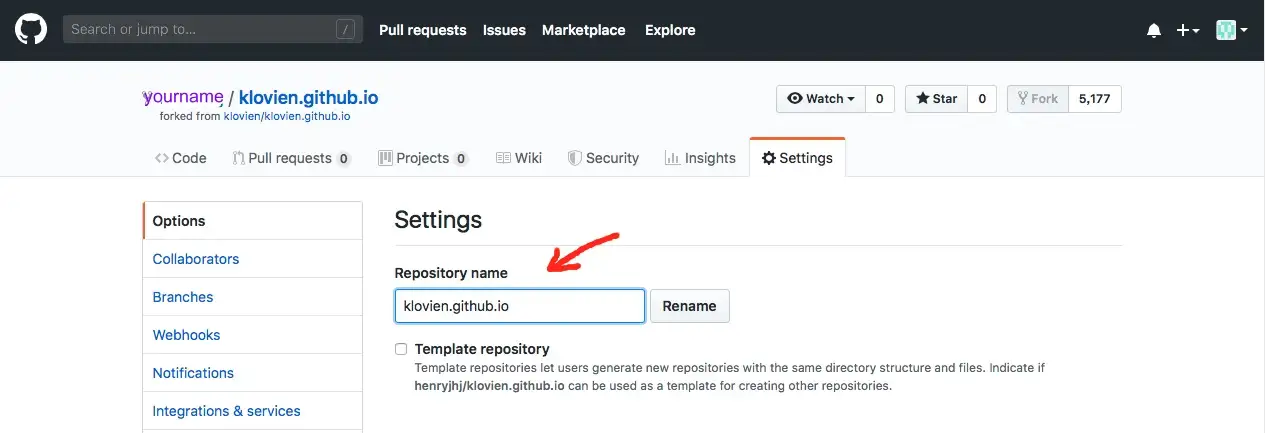This screenshot has width=1265, height=433.
Task: Click the slash shortcut key icon in search
Action: point(346,30)
